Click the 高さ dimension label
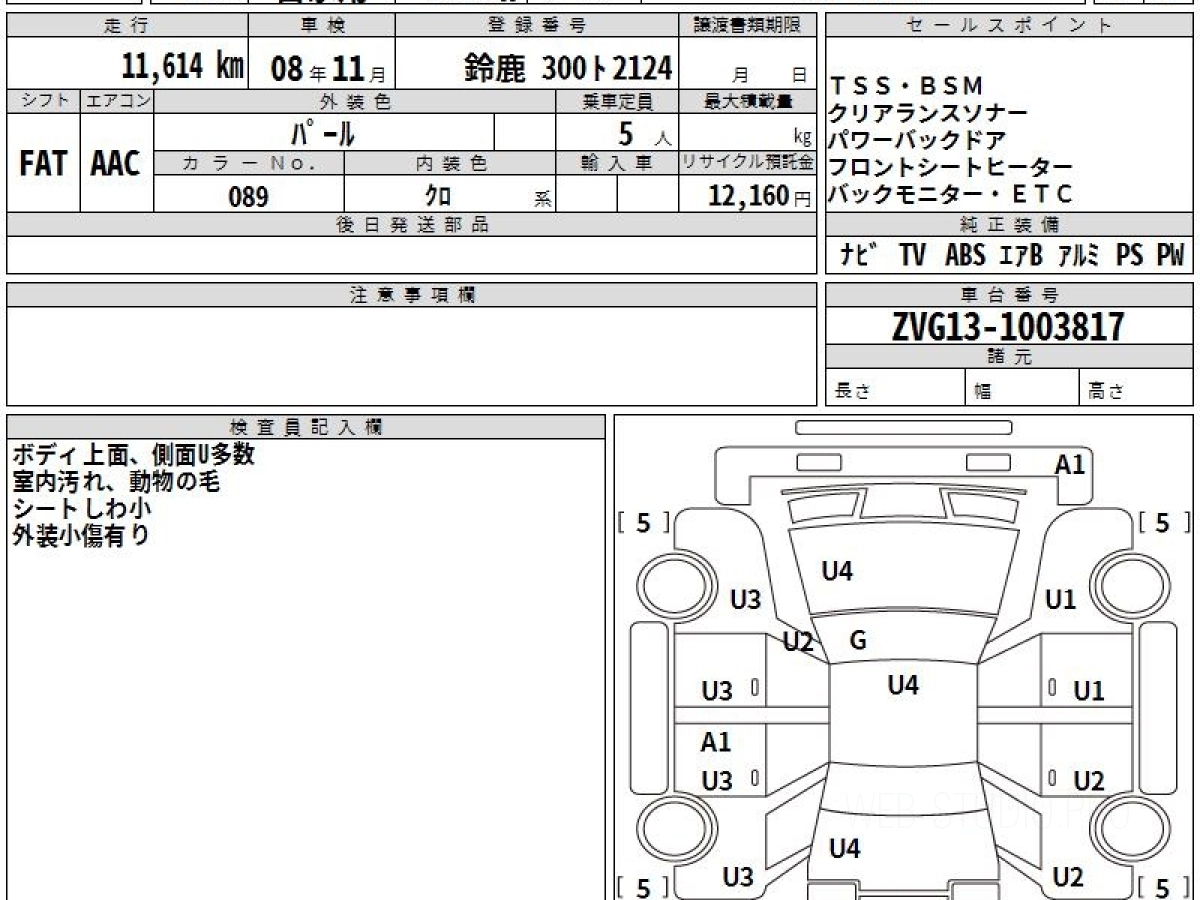Screen dimensions: 1200x900 [x=1106, y=393]
